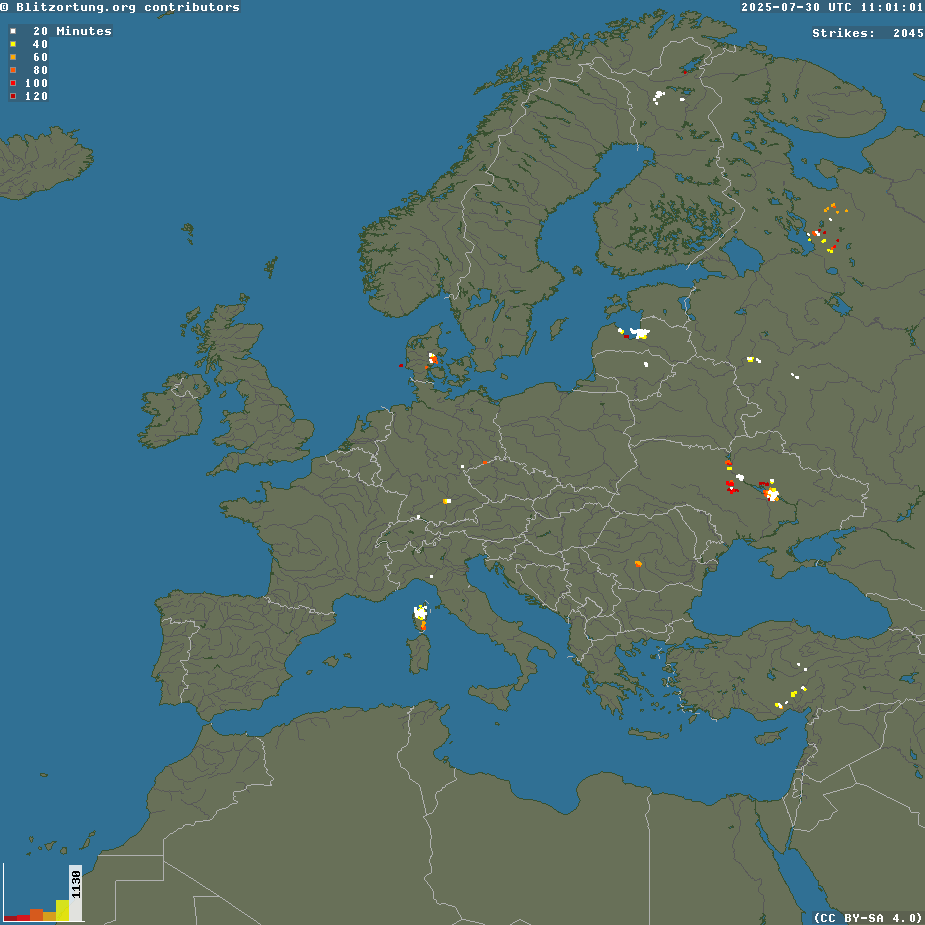Click the "Blitzortung.org contributors" credit text
Viewport: 925px width, 925px height.
127,7
